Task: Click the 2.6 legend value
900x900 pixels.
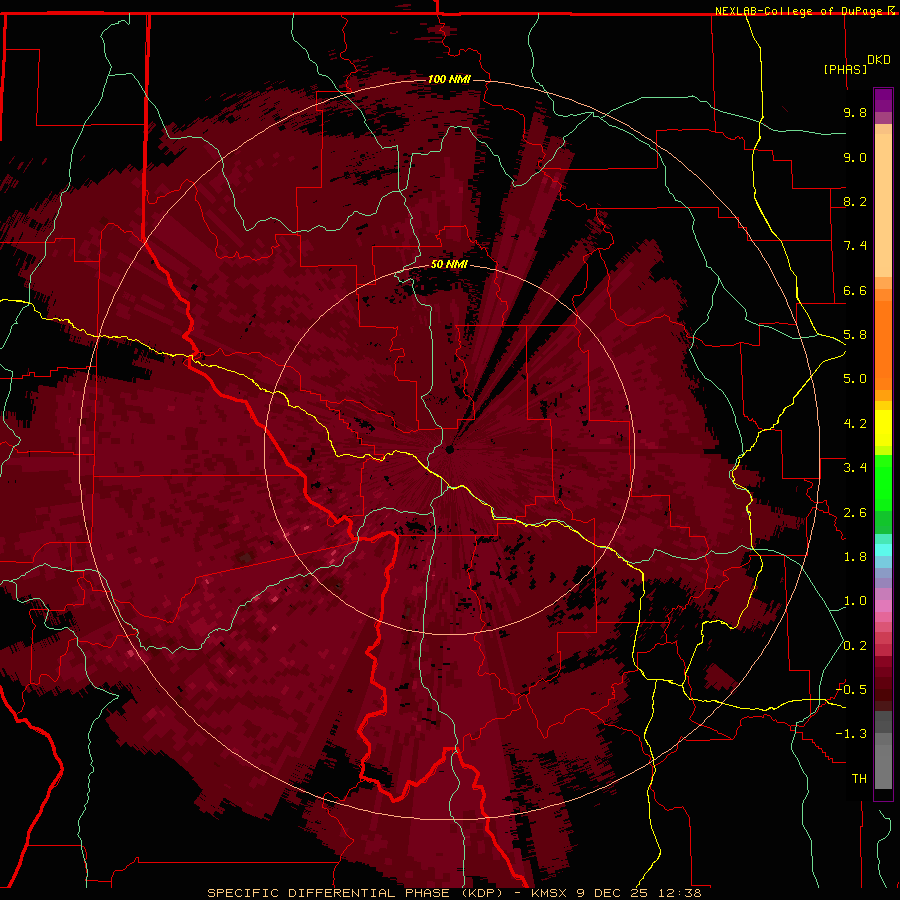Action: click(x=855, y=513)
